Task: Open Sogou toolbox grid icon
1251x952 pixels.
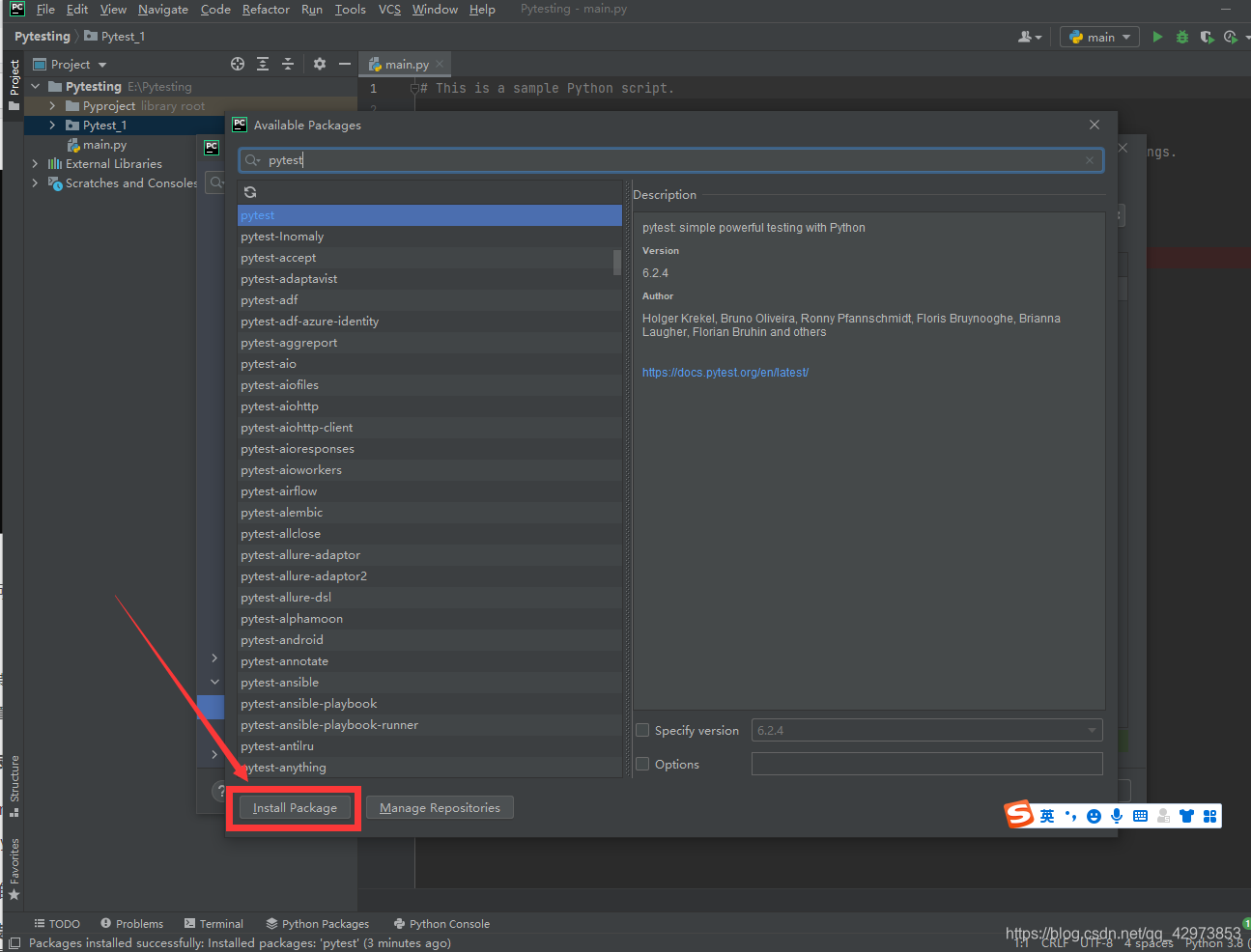Action: click(x=1209, y=816)
